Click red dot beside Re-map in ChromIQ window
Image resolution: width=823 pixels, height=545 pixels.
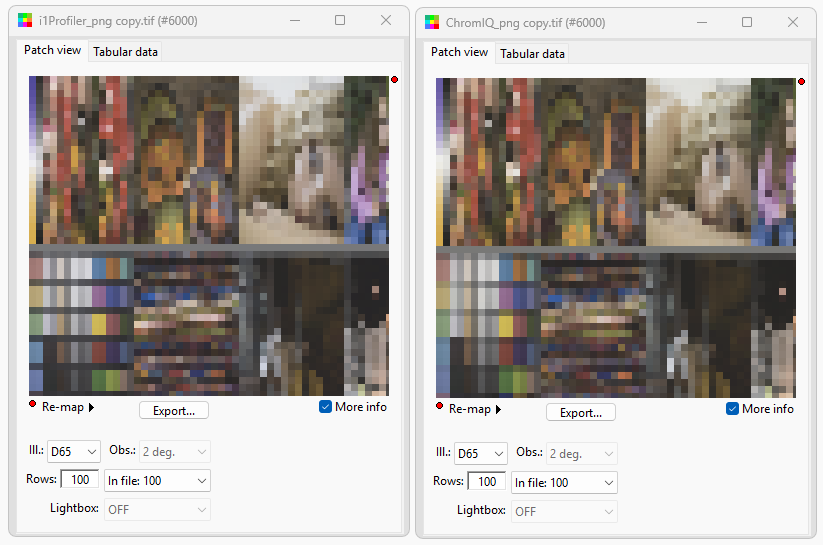point(439,406)
